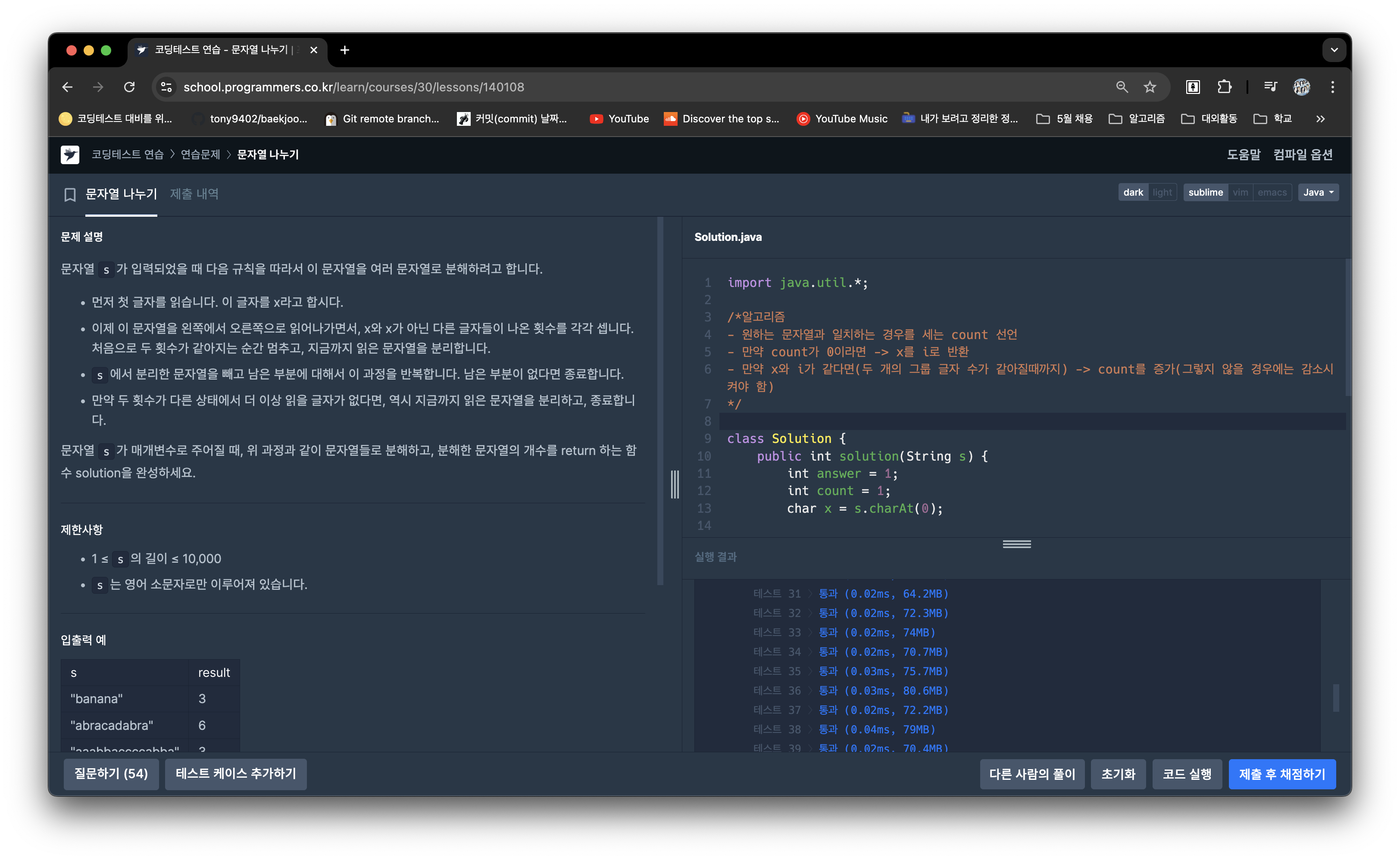Open Discover the top s... bookmark
The height and width of the screenshot is (860, 1400).
(721, 119)
